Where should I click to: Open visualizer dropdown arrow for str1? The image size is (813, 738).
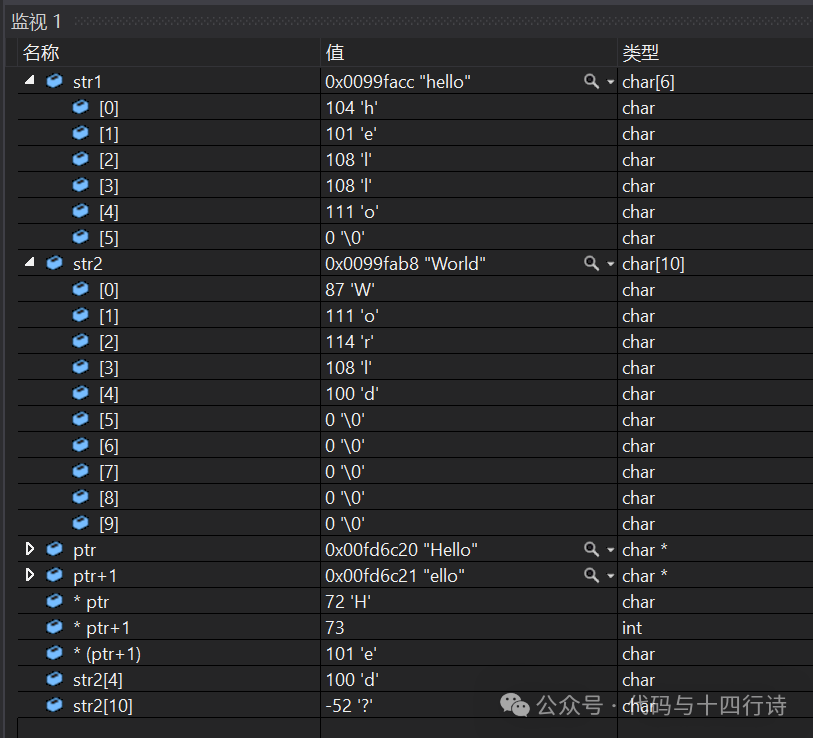[x=610, y=82]
